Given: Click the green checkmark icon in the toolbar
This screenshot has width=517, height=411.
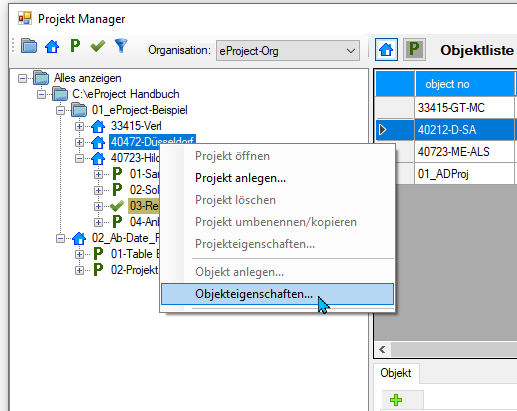Looking at the screenshot, I should [98, 46].
